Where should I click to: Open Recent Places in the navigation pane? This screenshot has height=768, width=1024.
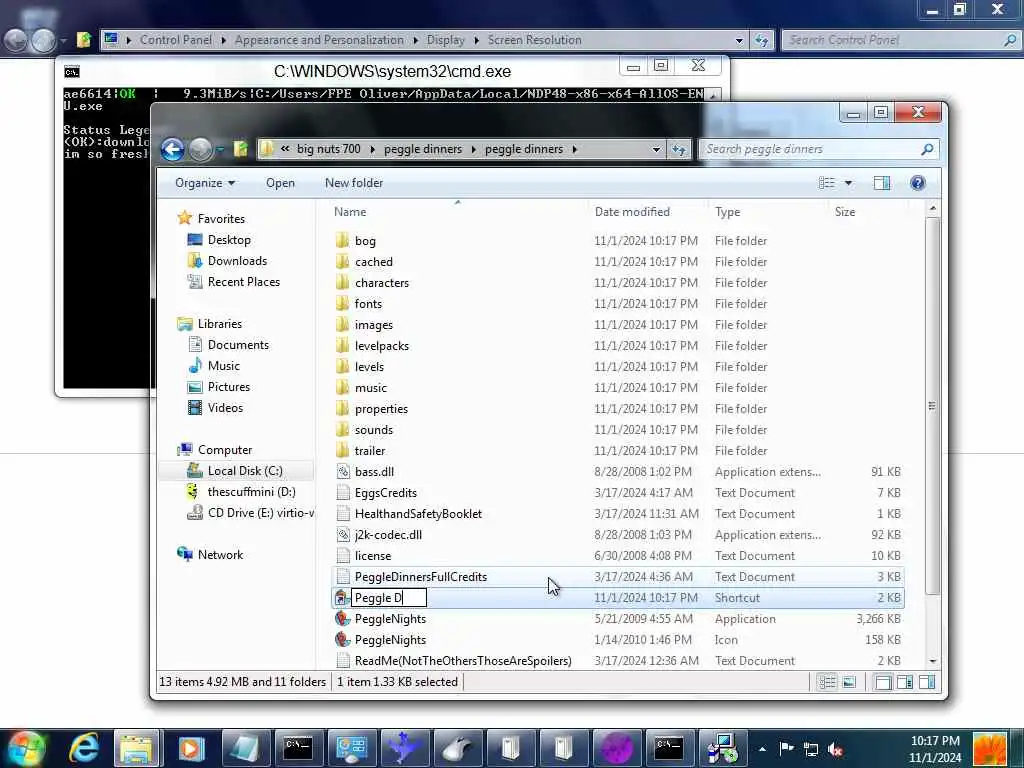coord(244,281)
